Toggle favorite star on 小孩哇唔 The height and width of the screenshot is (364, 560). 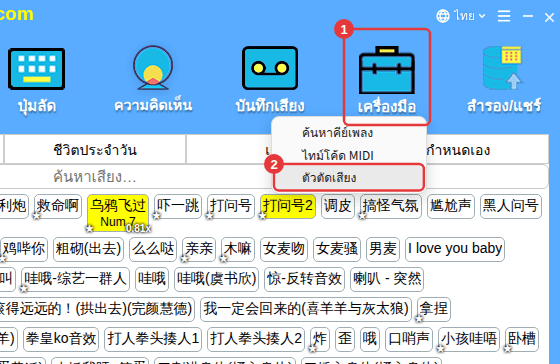click(x=440, y=349)
